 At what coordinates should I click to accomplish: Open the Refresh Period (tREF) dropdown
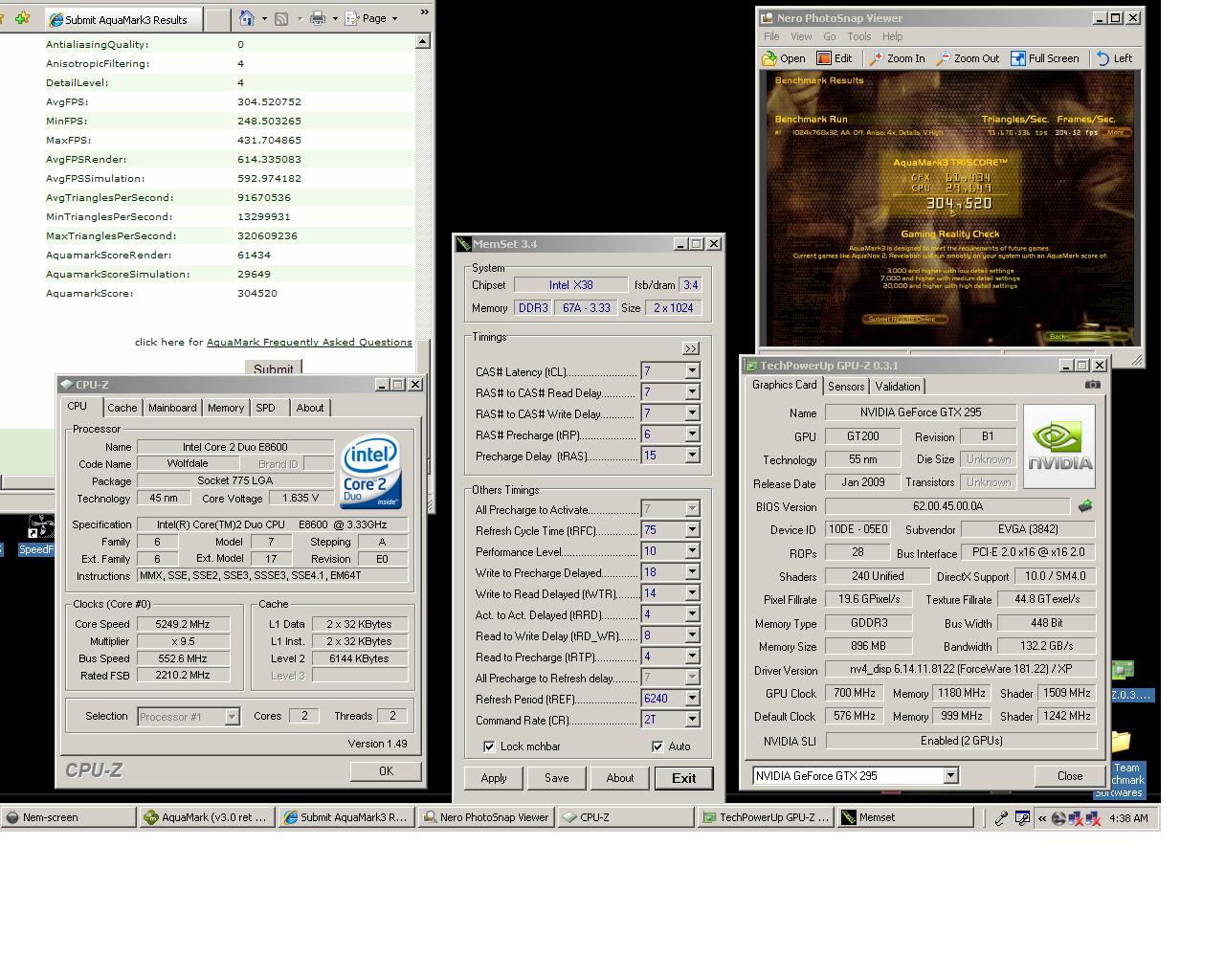point(692,699)
